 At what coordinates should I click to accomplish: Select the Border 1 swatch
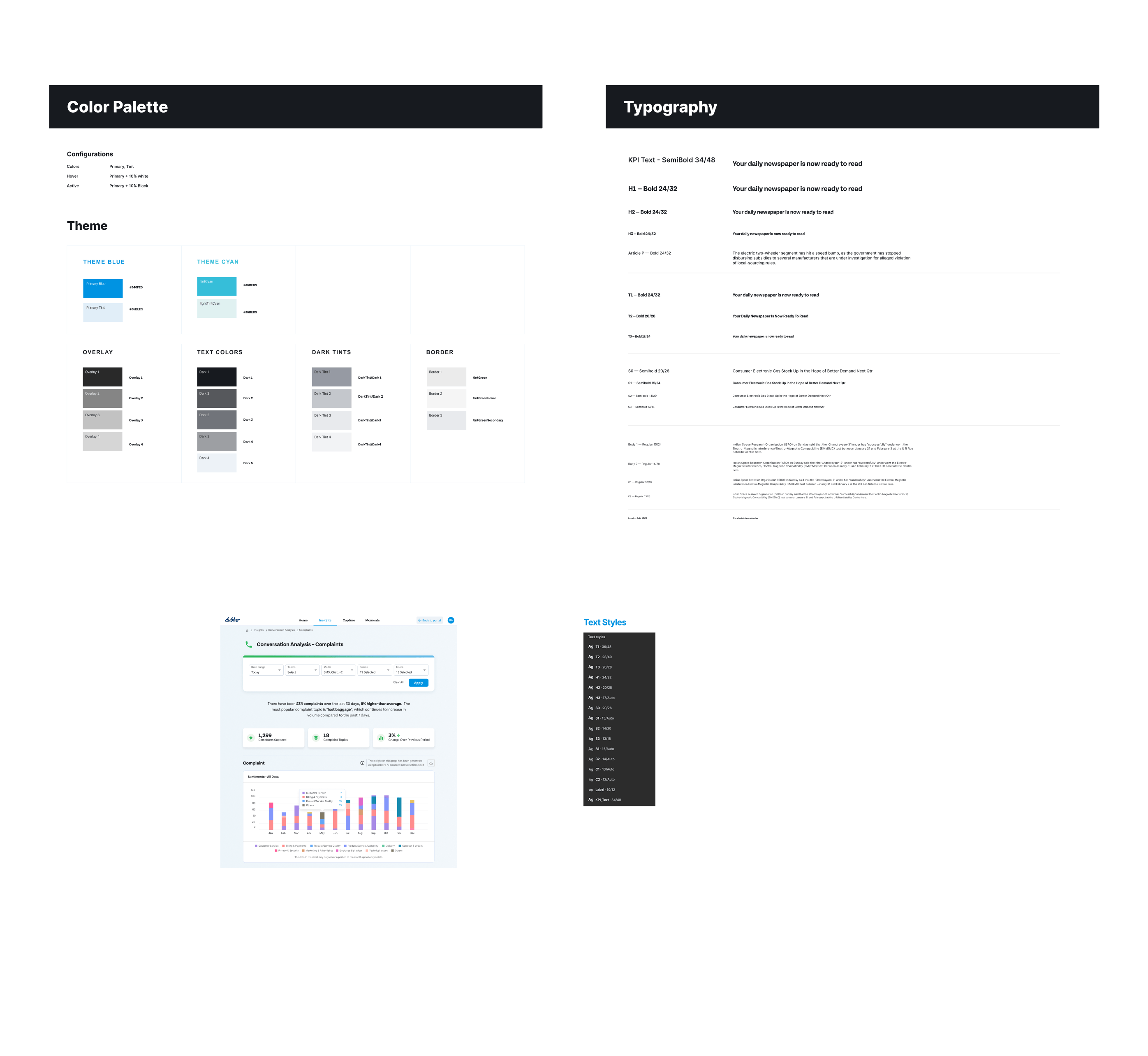pos(446,377)
